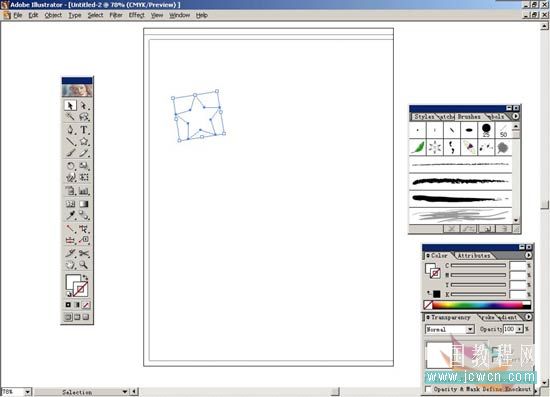The image size is (550, 397).
Task: Check the Opacity & Mask Define Knockout checkbox
Action: click(x=428, y=389)
